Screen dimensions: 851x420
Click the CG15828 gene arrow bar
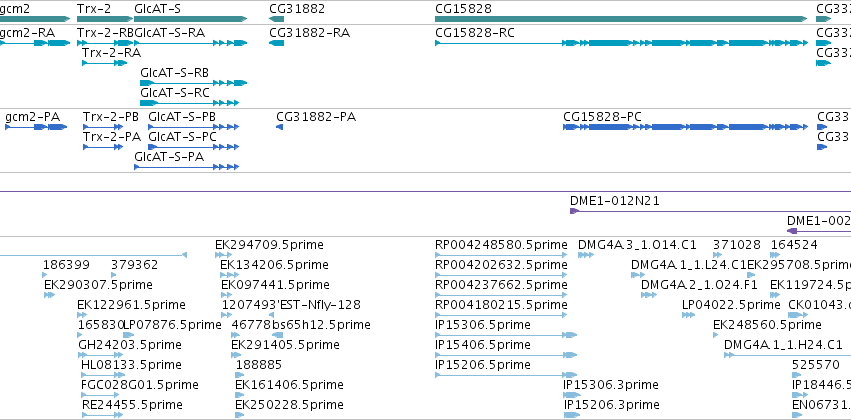click(621, 19)
